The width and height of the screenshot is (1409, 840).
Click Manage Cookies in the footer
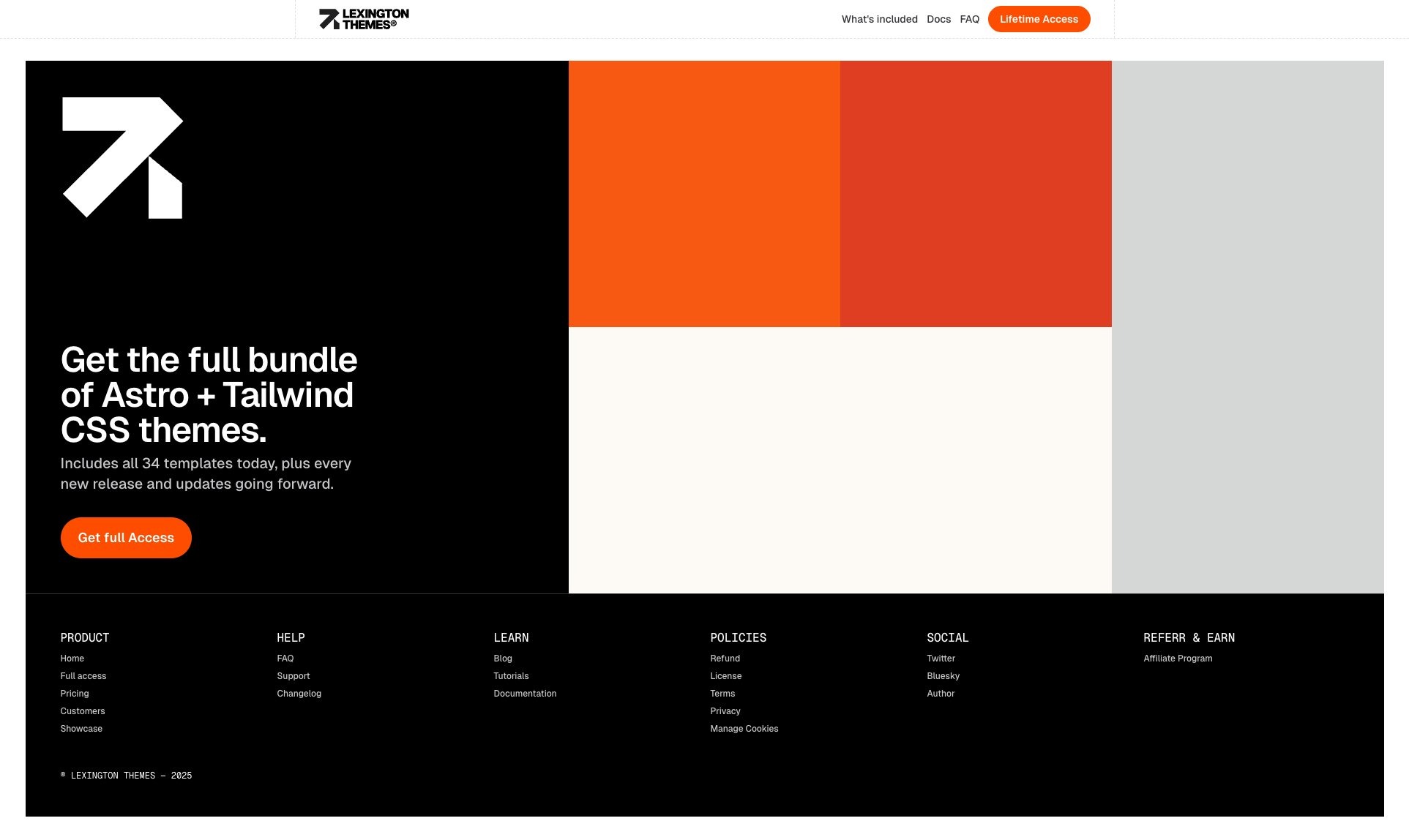744,728
